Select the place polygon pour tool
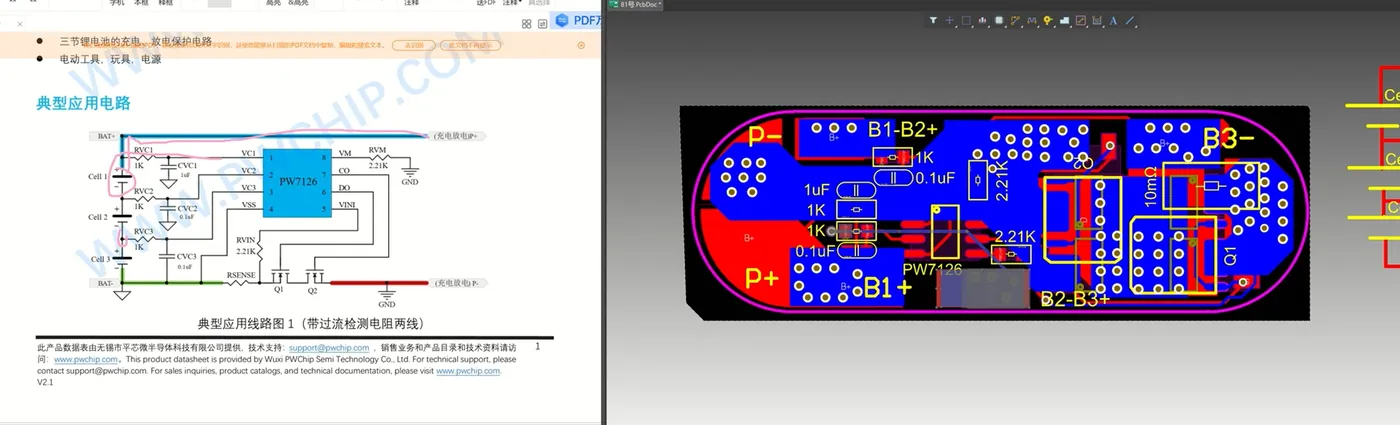This screenshot has width=1400, height=425. click(x=1064, y=20)
